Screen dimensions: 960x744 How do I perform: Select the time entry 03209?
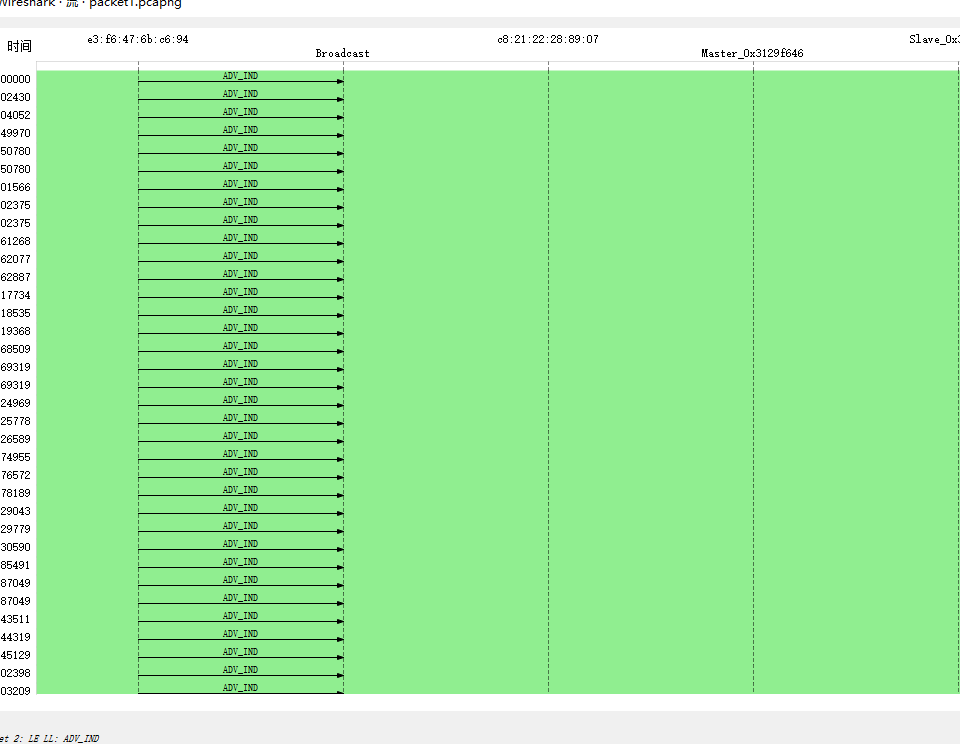(x=15, y=691)
